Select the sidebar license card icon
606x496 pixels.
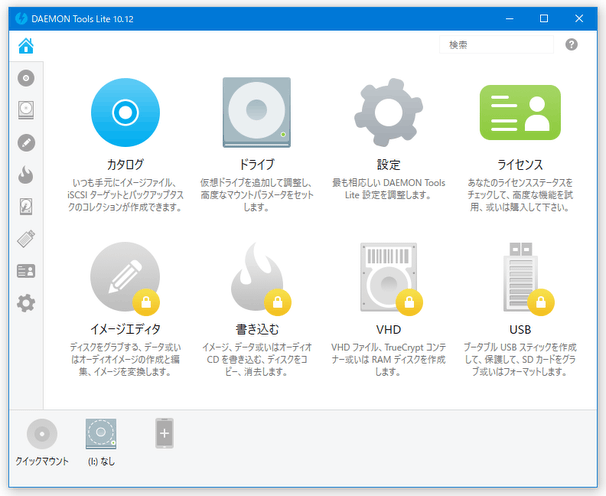(x=26, y=271)
